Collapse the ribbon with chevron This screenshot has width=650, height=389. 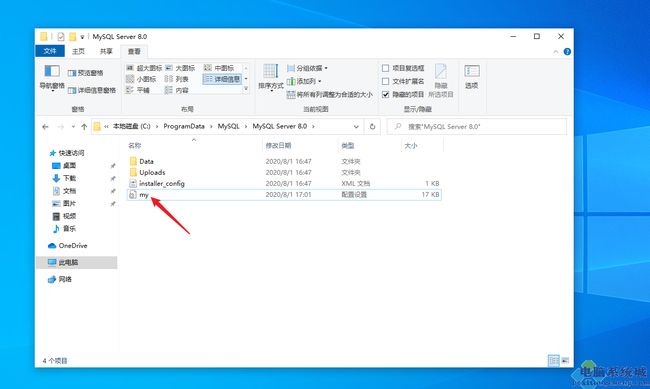coord(555,51)
